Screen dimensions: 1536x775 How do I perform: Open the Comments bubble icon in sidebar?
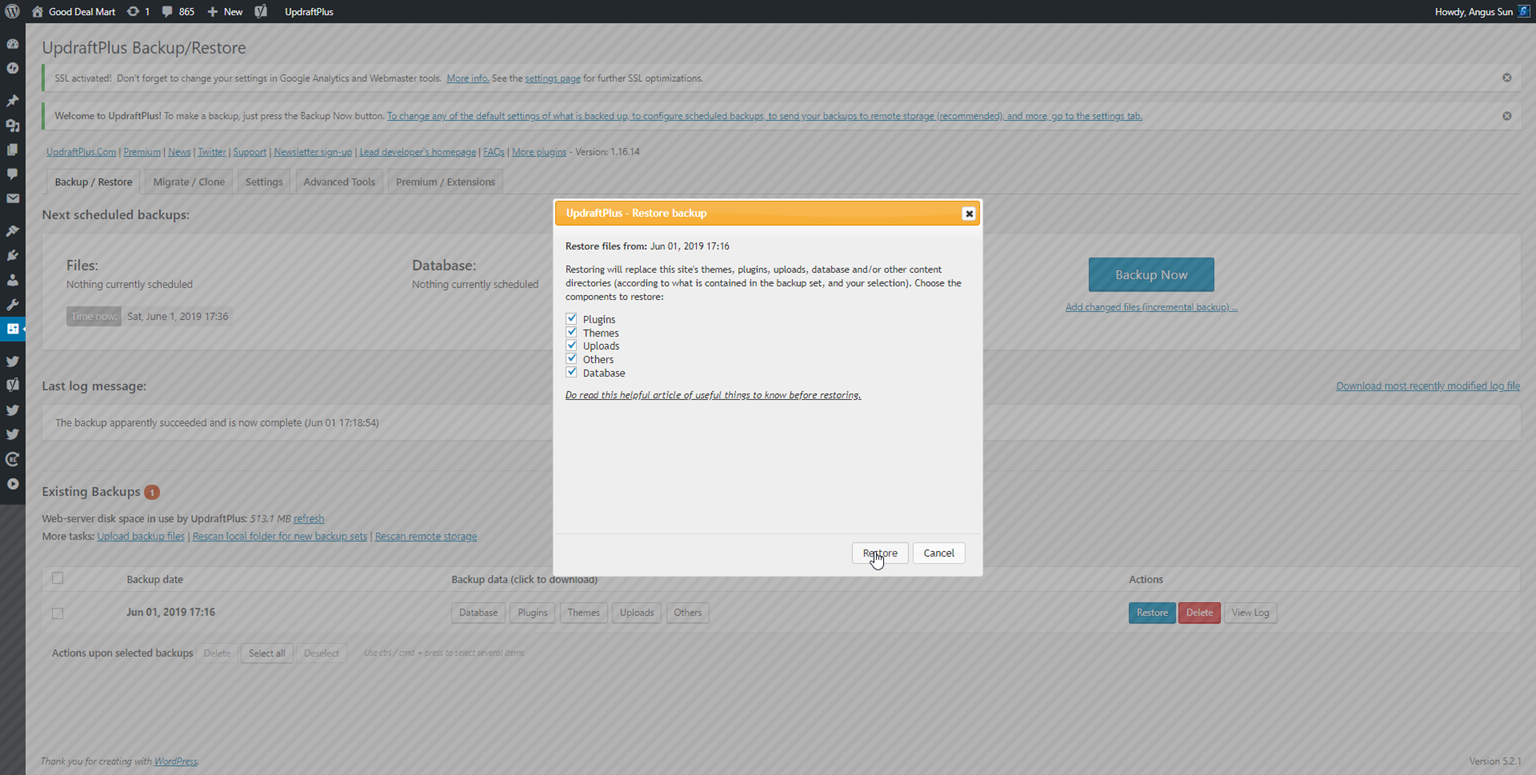[x=12, y=174]
